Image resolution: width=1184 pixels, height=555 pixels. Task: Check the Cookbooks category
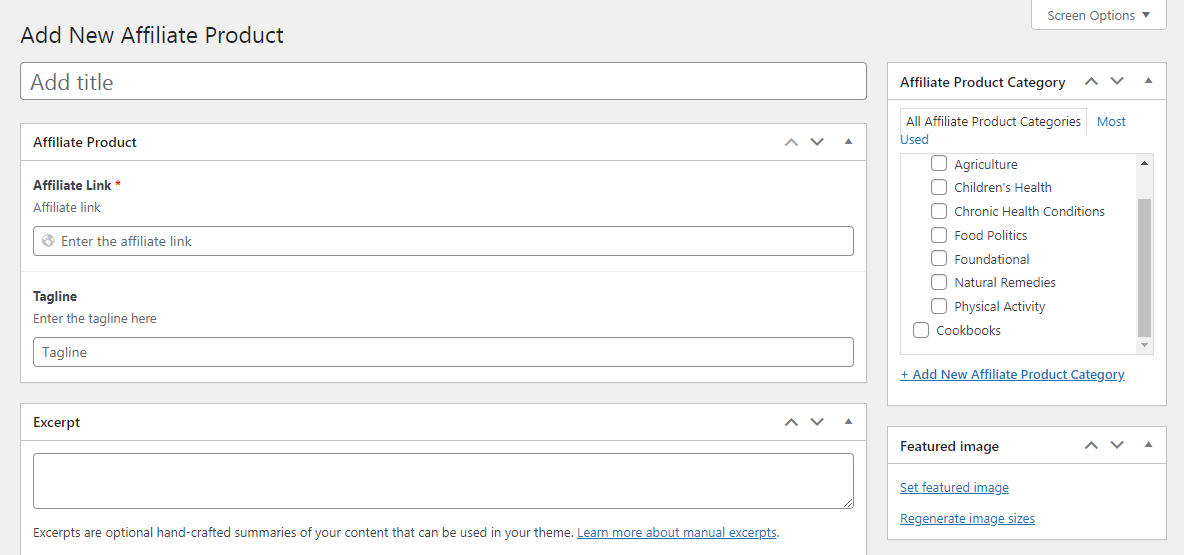click(x=920, y=330)
